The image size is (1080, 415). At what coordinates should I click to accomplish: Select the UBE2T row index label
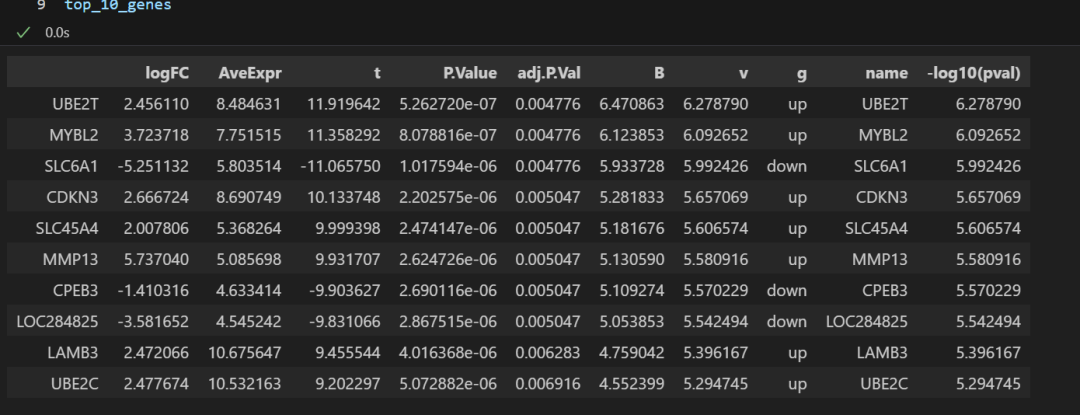pyautogui.click(x=76, y=104)
